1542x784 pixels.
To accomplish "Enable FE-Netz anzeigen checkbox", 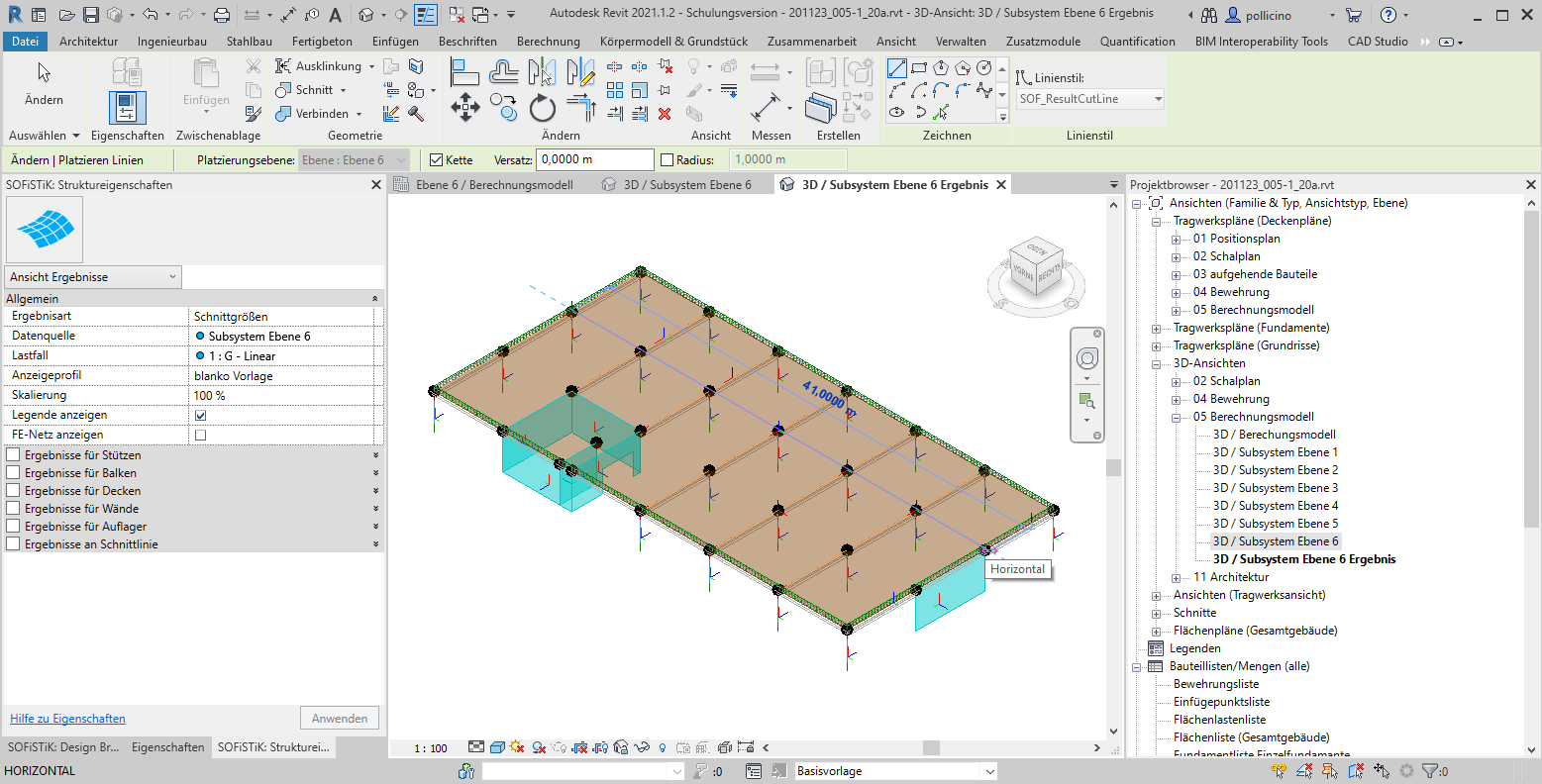I will 201,435.
